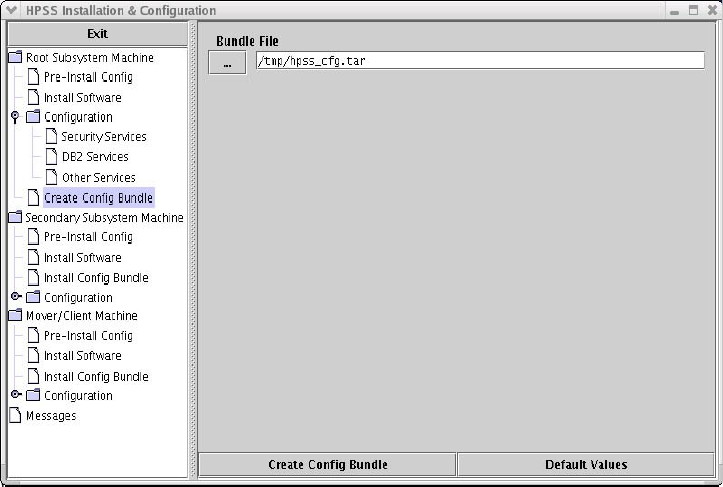This screenshot has width=723, height=487.
Task: Click the Default Values button
Action: coord(586,464)
